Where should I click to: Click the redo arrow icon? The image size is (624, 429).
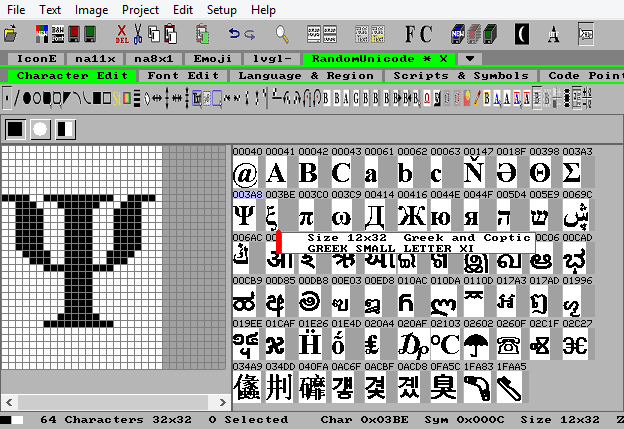coord(250,34)
